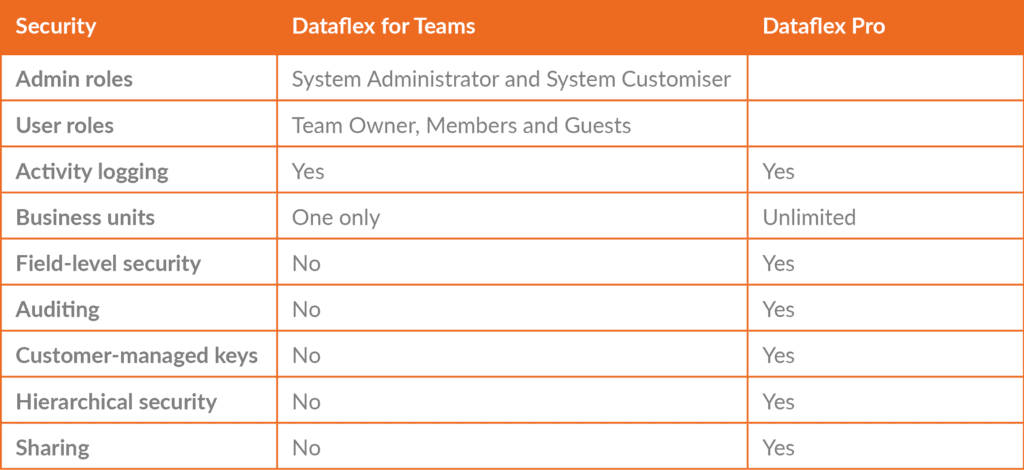1024x470 pixels.
Task: Click the empty Dataflex Pro Admin roles cell
Action: pos(885,79)
